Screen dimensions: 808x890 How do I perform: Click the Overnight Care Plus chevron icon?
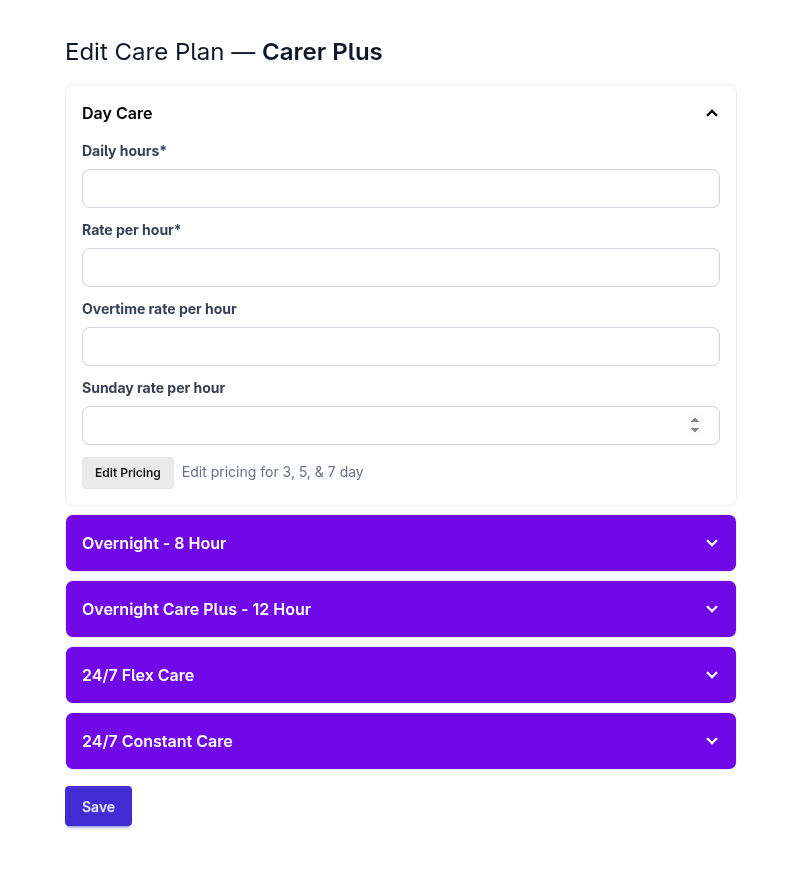(712, 609)
